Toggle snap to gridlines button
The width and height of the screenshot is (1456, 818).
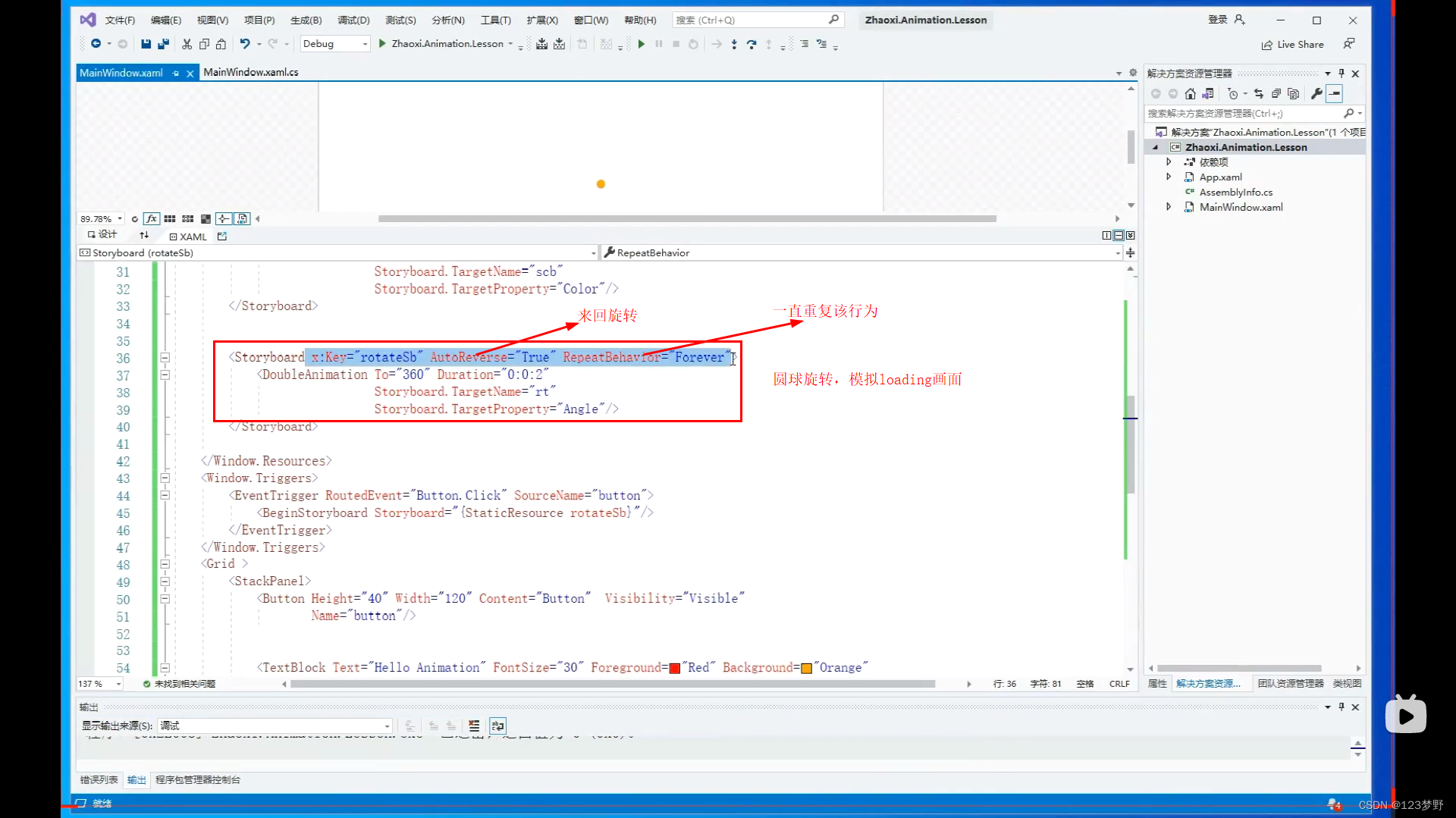coord(188,218)
